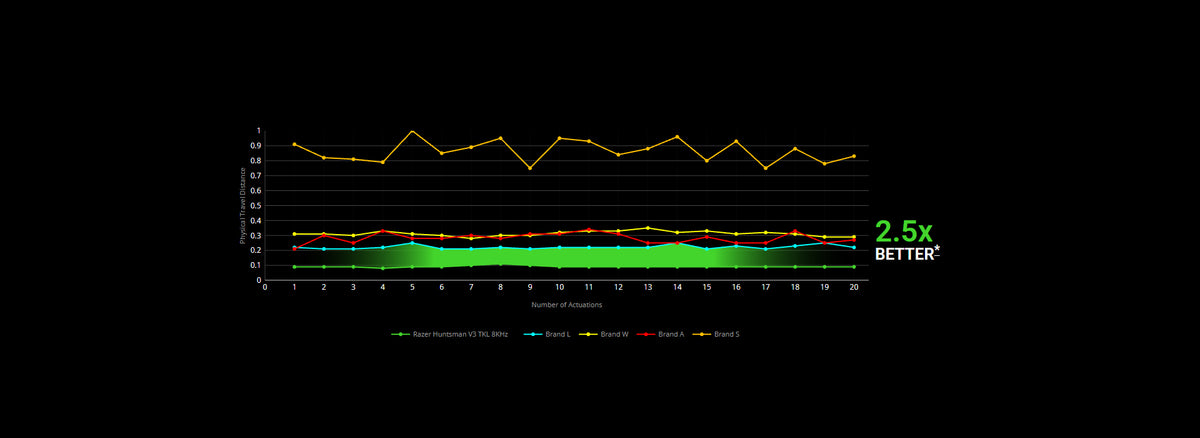Viewport: 1200px width, 438px height.
Task: Click Brand L point at actuation 5
Action: (x=412, y=243)
